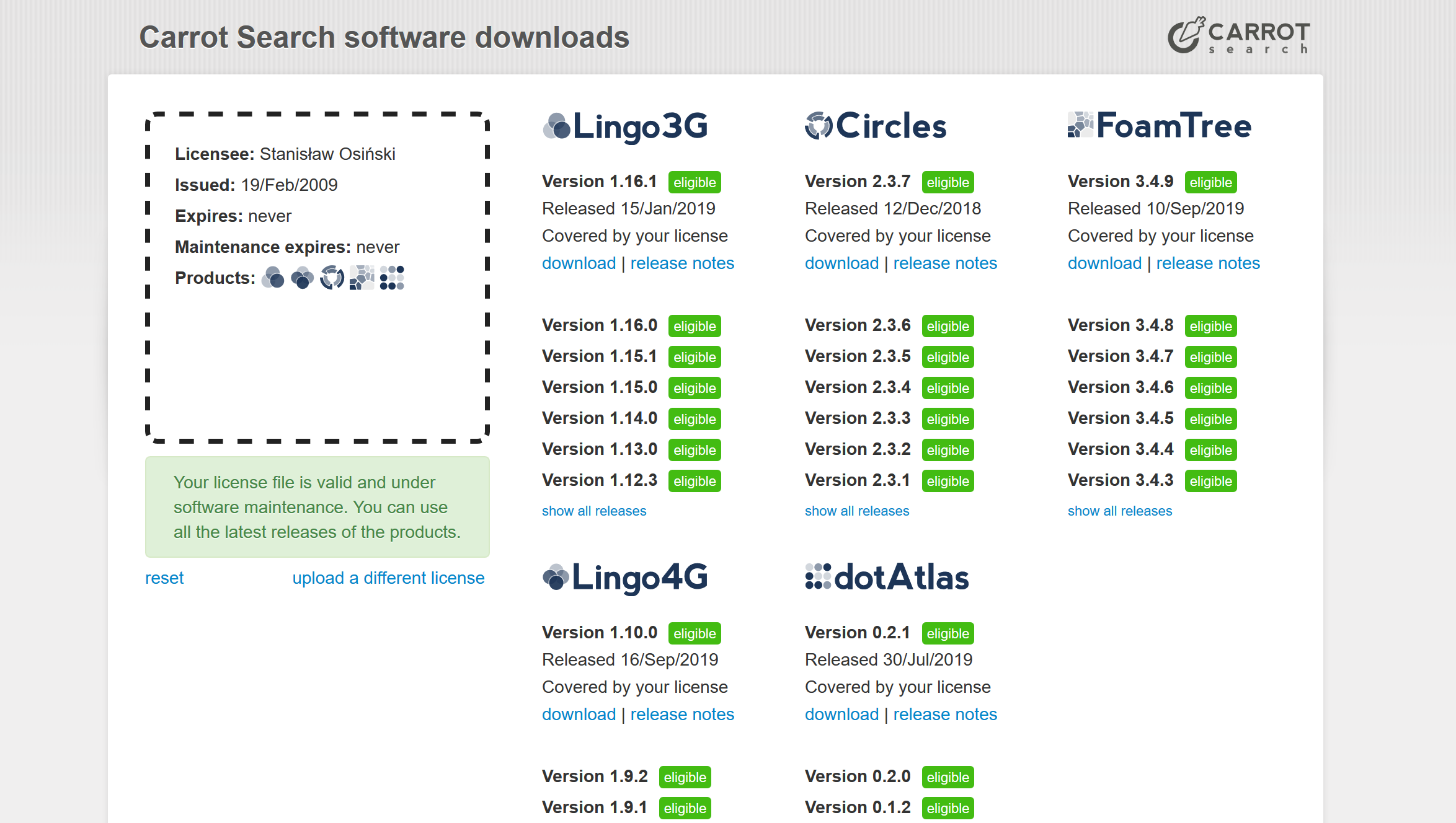This screenshot has width=1456, height=823.
Task: Show all releases of Circles
Action: [857, 511]
